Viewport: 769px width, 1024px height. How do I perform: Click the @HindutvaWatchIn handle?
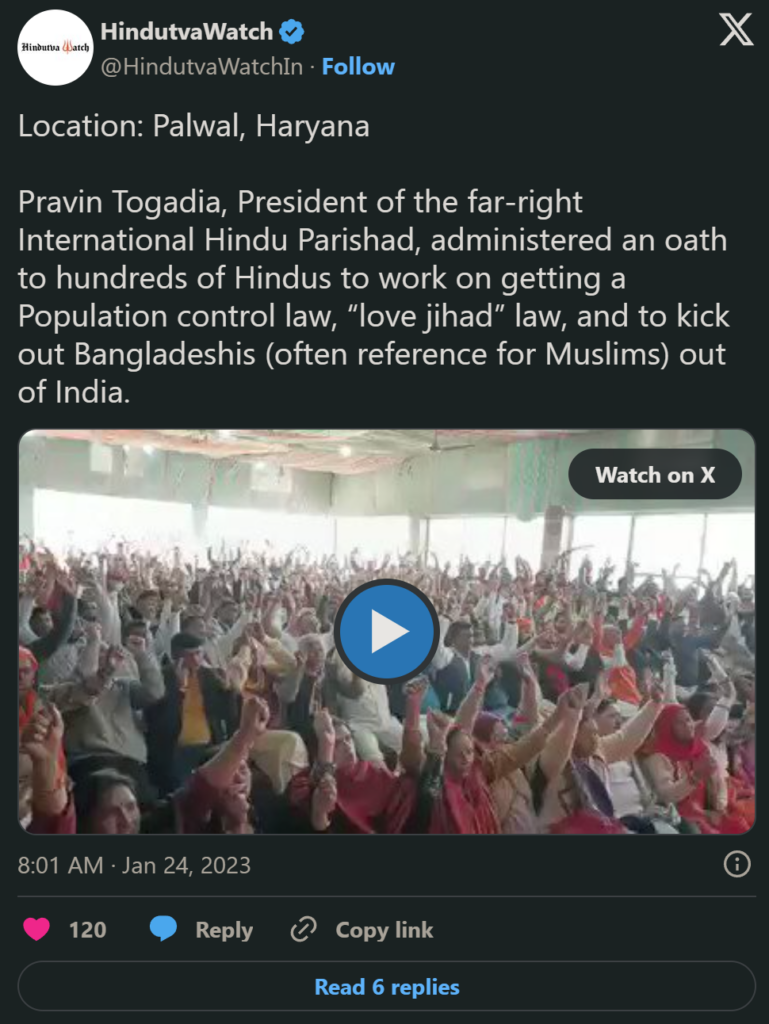[202, 67]
